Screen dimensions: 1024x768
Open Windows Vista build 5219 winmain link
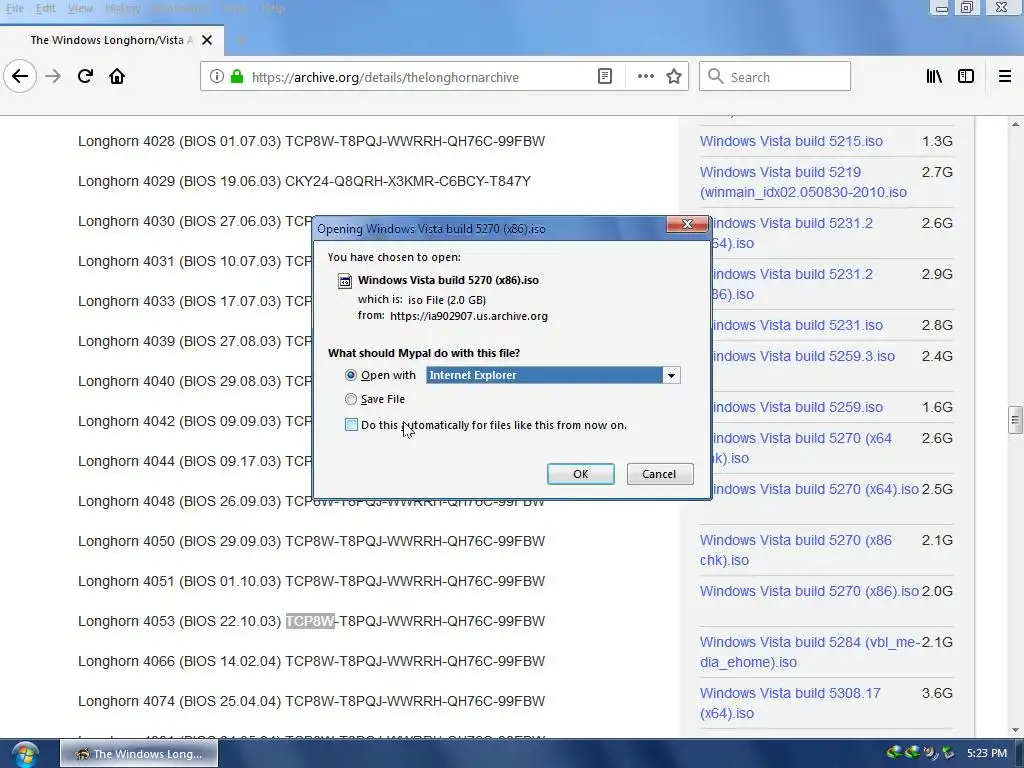tap(803, 182)
